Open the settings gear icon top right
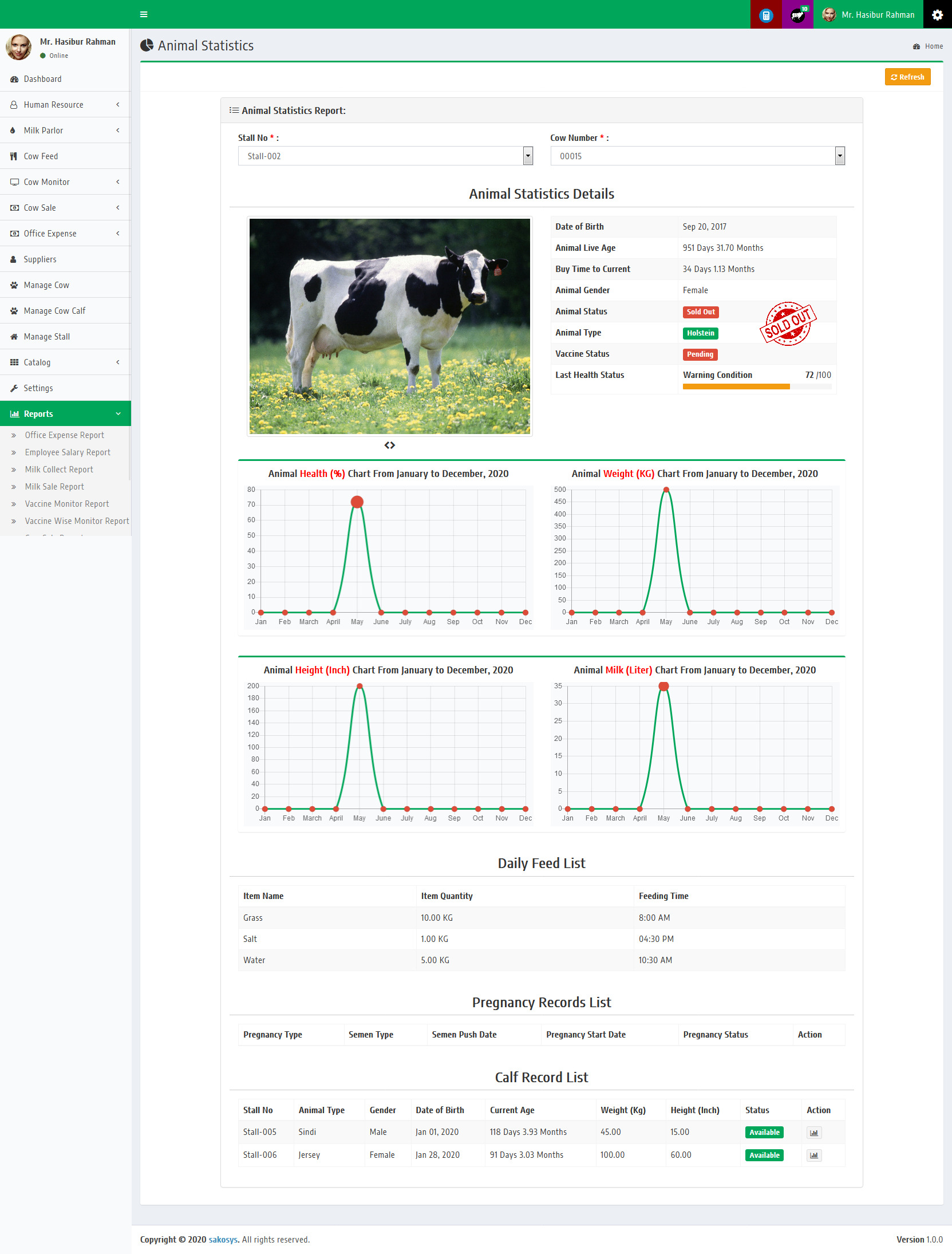 pos(937,15)
